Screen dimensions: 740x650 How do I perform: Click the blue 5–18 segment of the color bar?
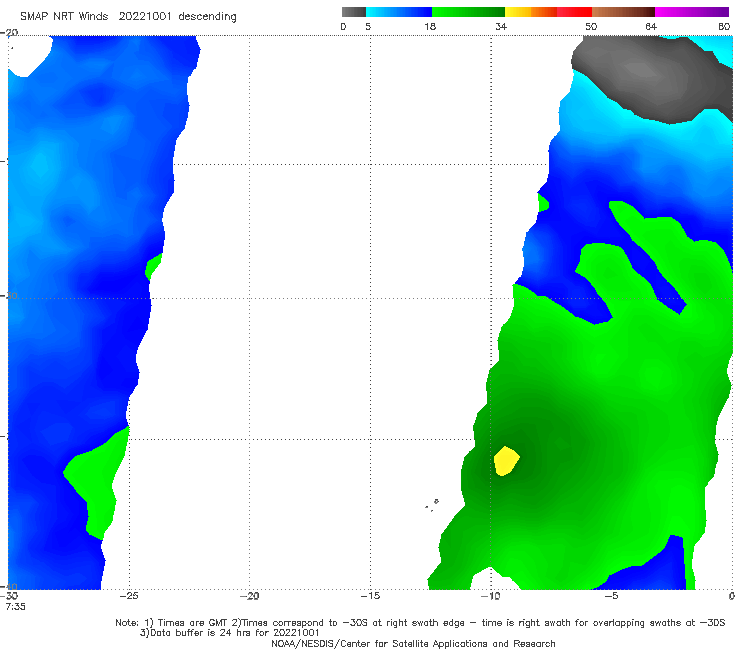pos(399,12)
